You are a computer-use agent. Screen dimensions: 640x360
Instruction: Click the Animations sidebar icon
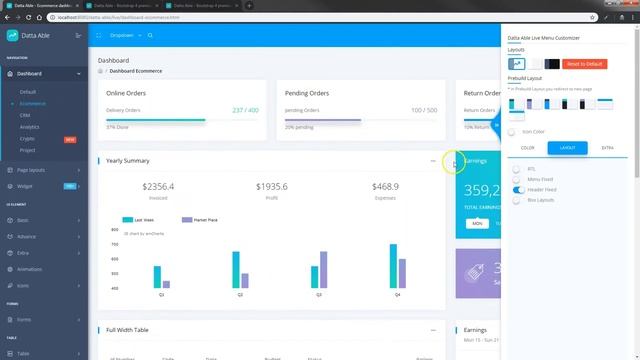pyautogui.click(x=10, y=269)
